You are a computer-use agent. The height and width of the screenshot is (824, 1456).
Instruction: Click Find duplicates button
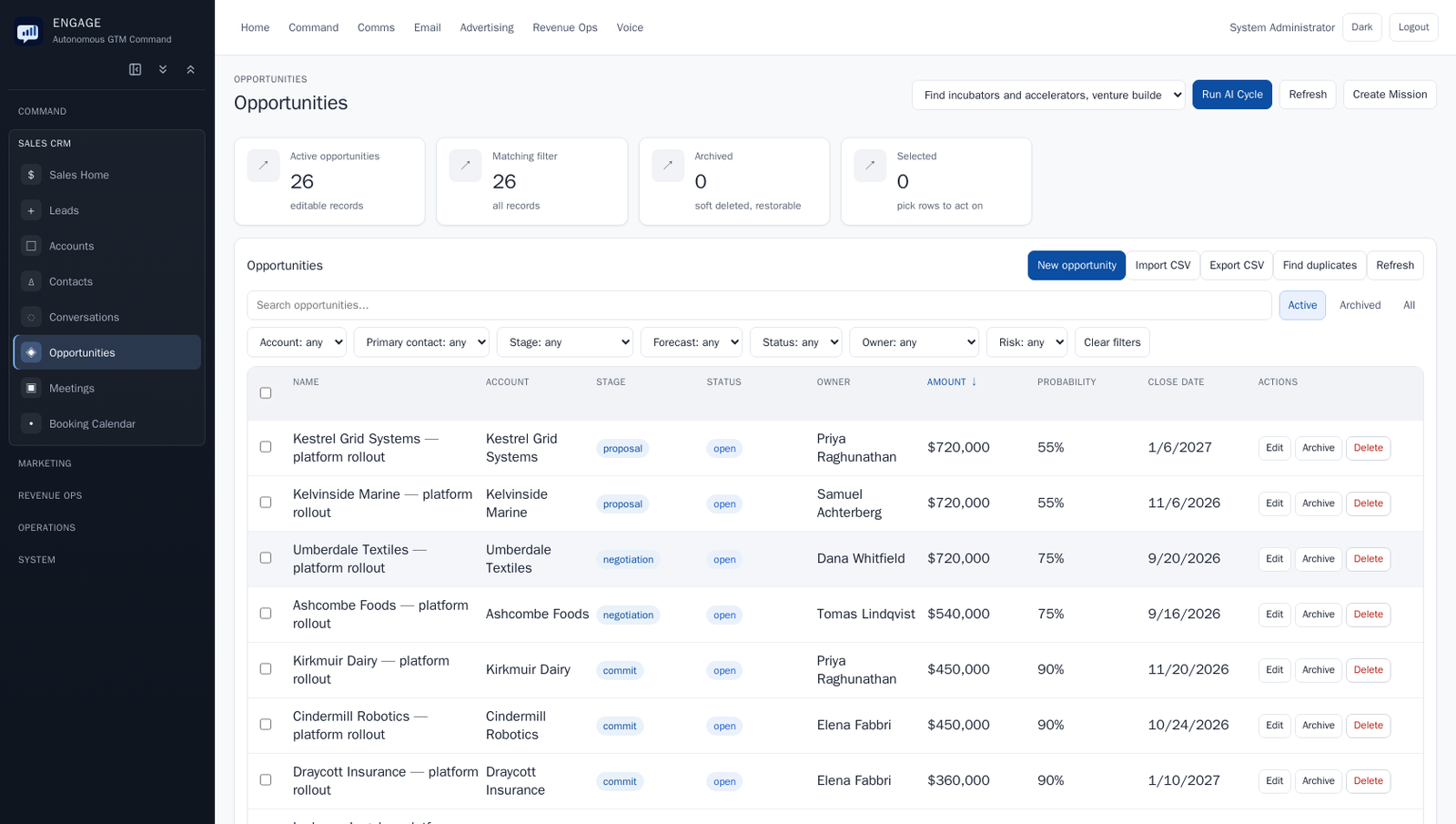pyautogui.click(x=1319, y=265)
